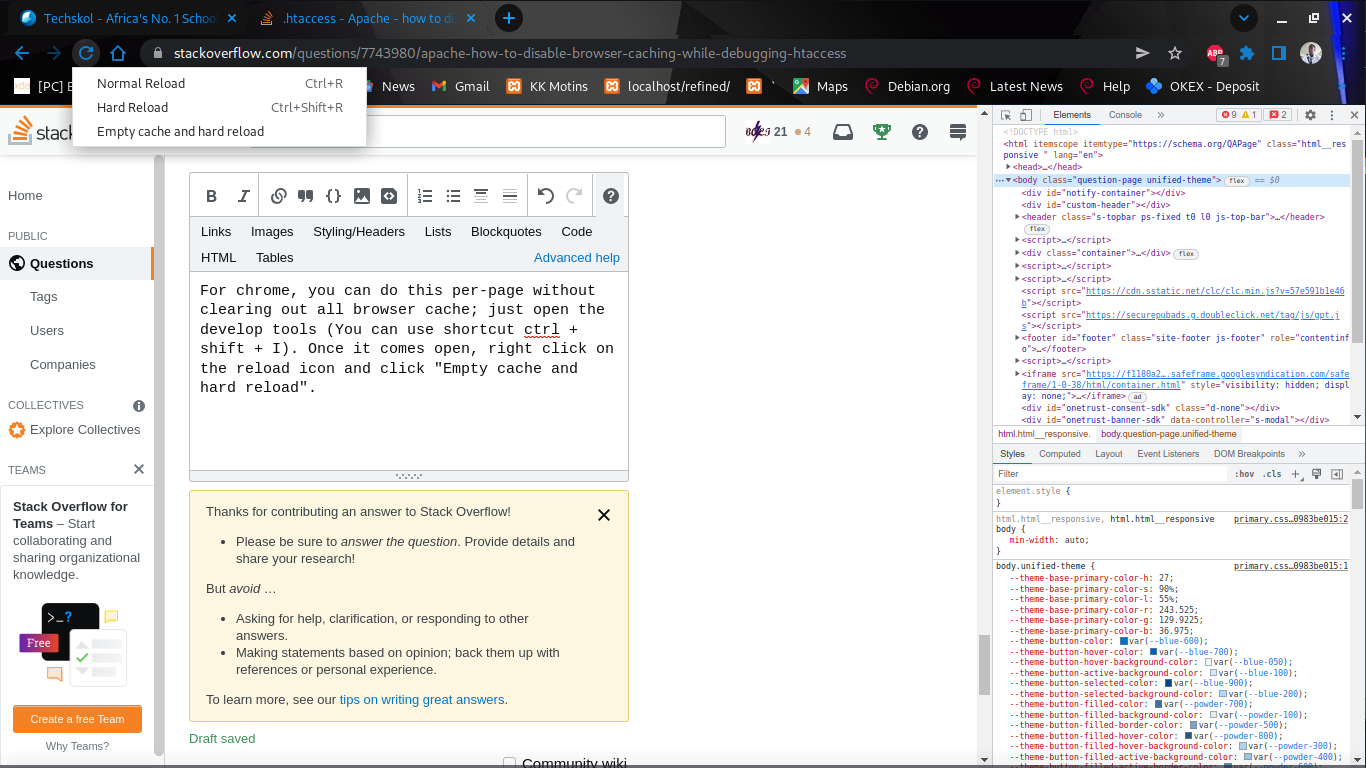Expand the div class container node
Viewport: 1366px width, 768px height.
point(1017,254)
